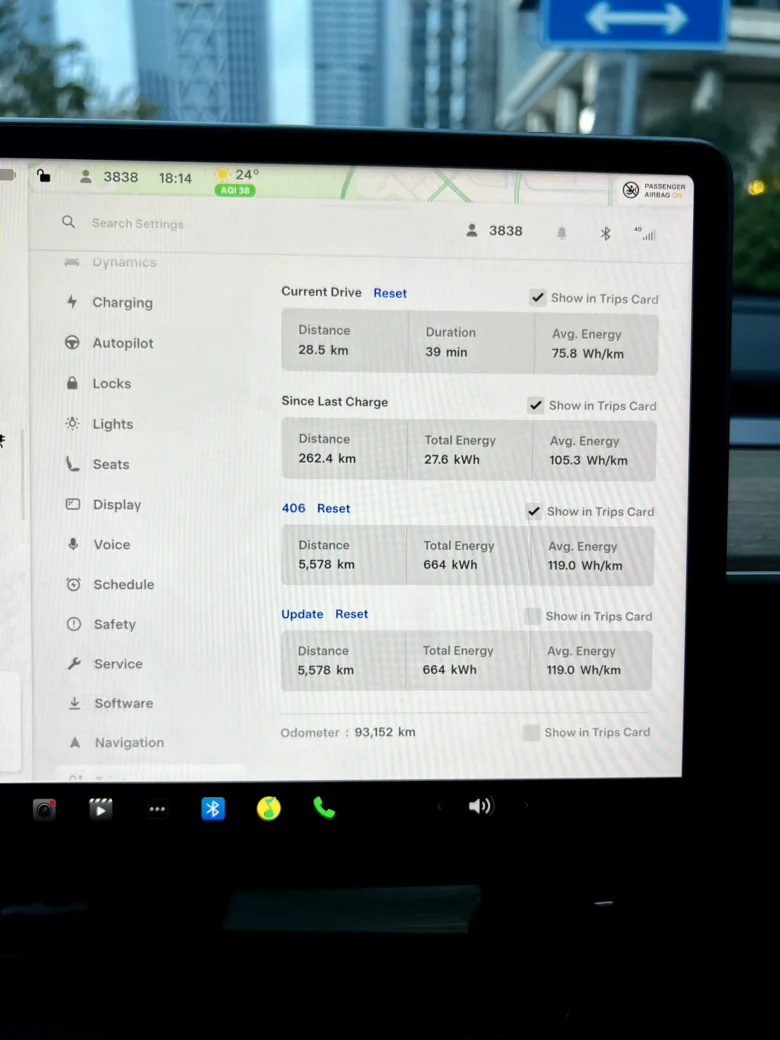The height and width of the screenshot is (1040, 780).
Task: Tap the volume speaker icon
Action: coord(480,806)
